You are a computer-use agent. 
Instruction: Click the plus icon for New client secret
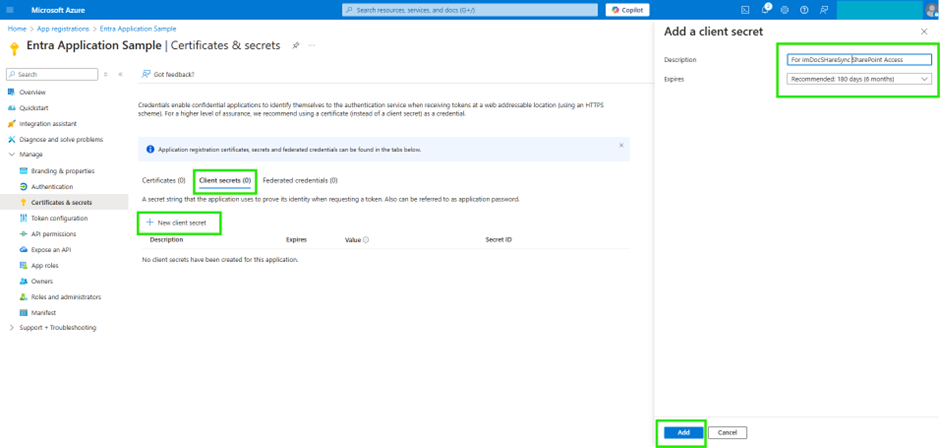(150, 223)
